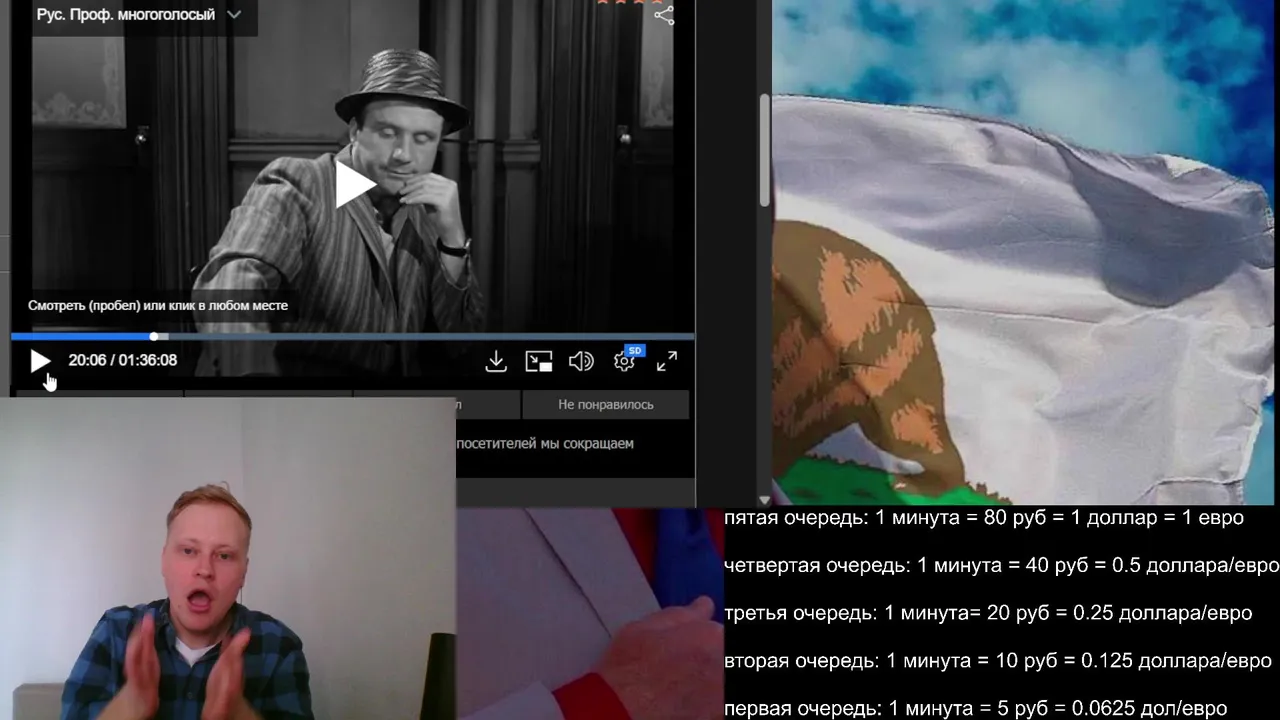Click the page vertical scrollbar thumb
The image size is (1280, 720).
(x=766, y=150)
